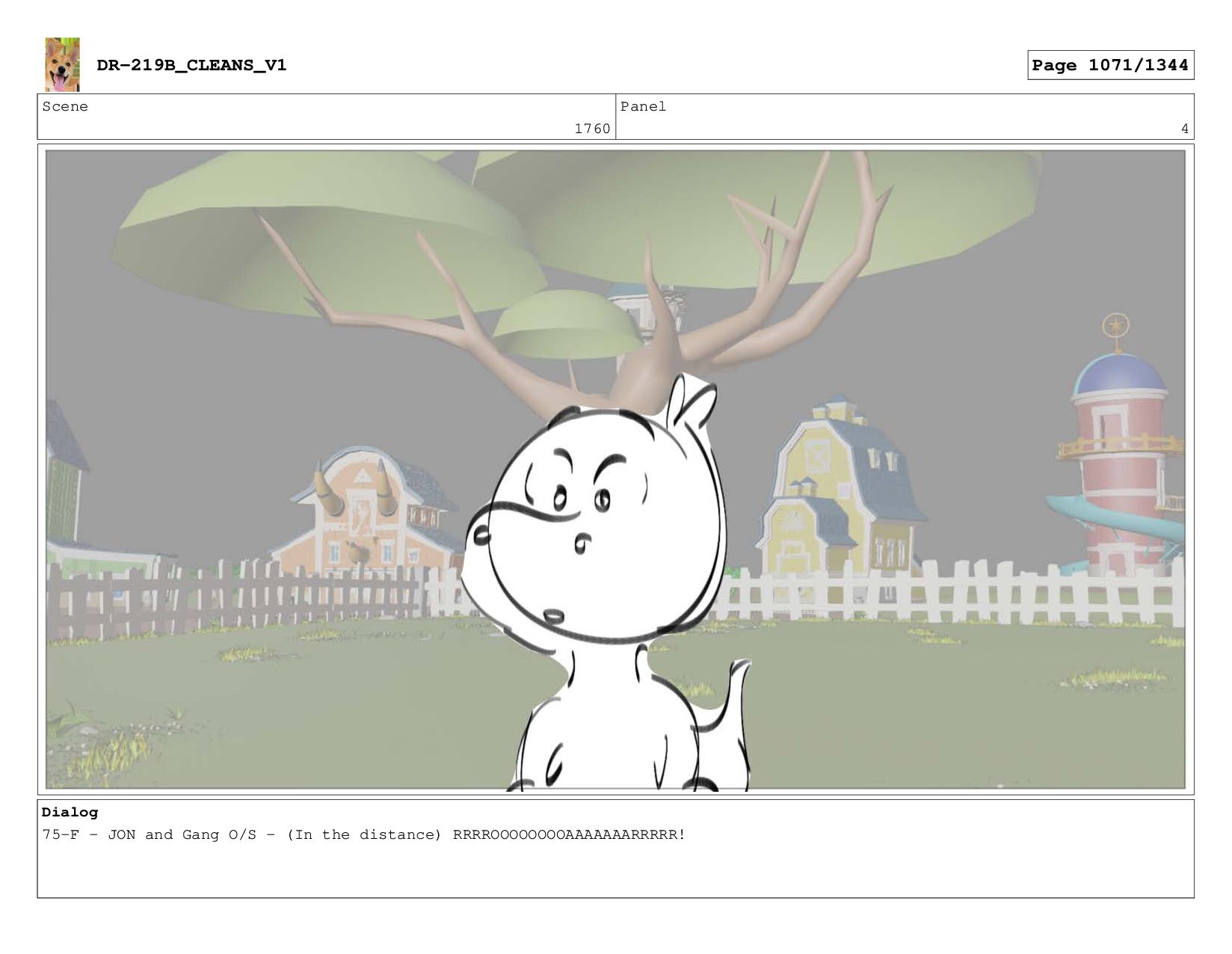The height and width of the screenshot is (954, 1232).
Task: Click the dog logo thumbnail
Action: 62,64
